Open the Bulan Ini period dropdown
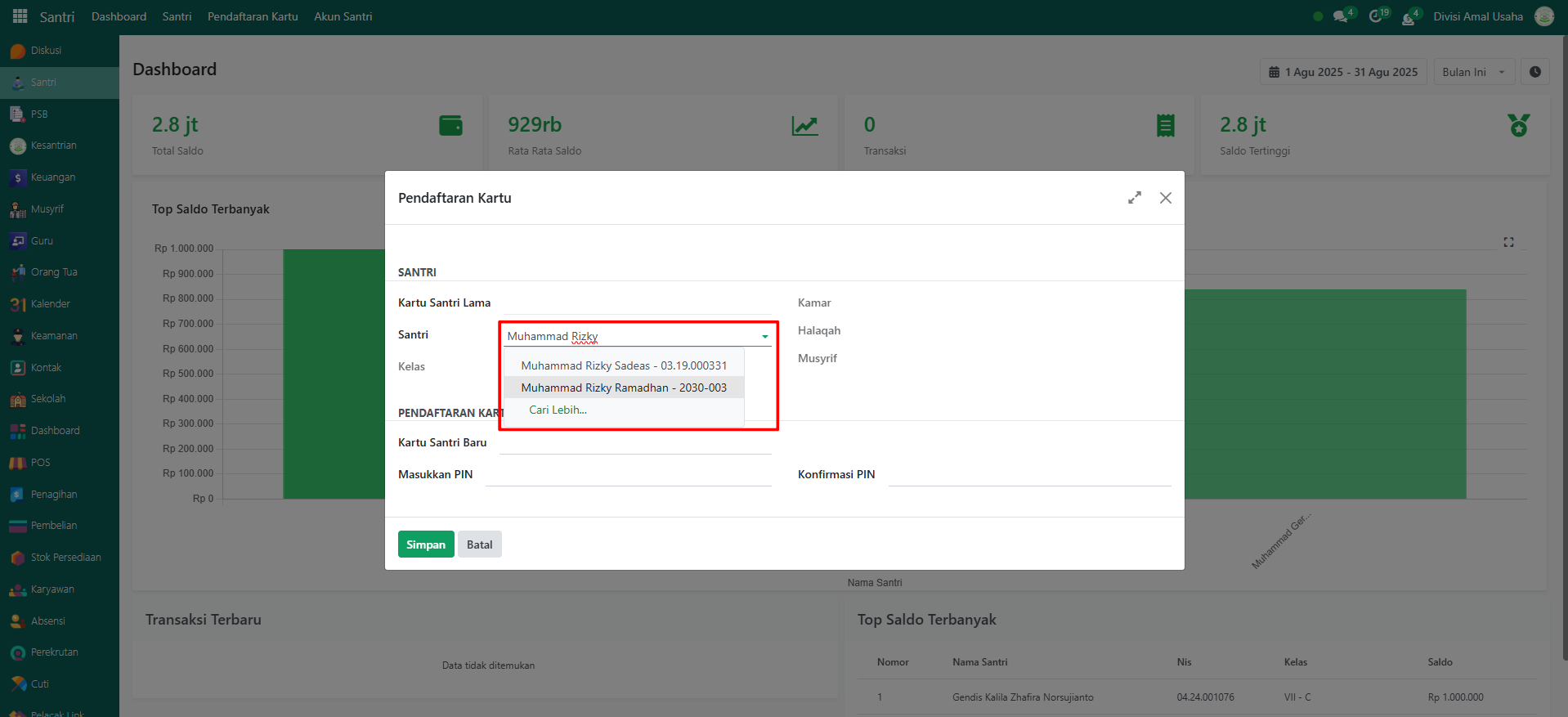The width and height of the screenshot is (1568, 717). 1473,72
